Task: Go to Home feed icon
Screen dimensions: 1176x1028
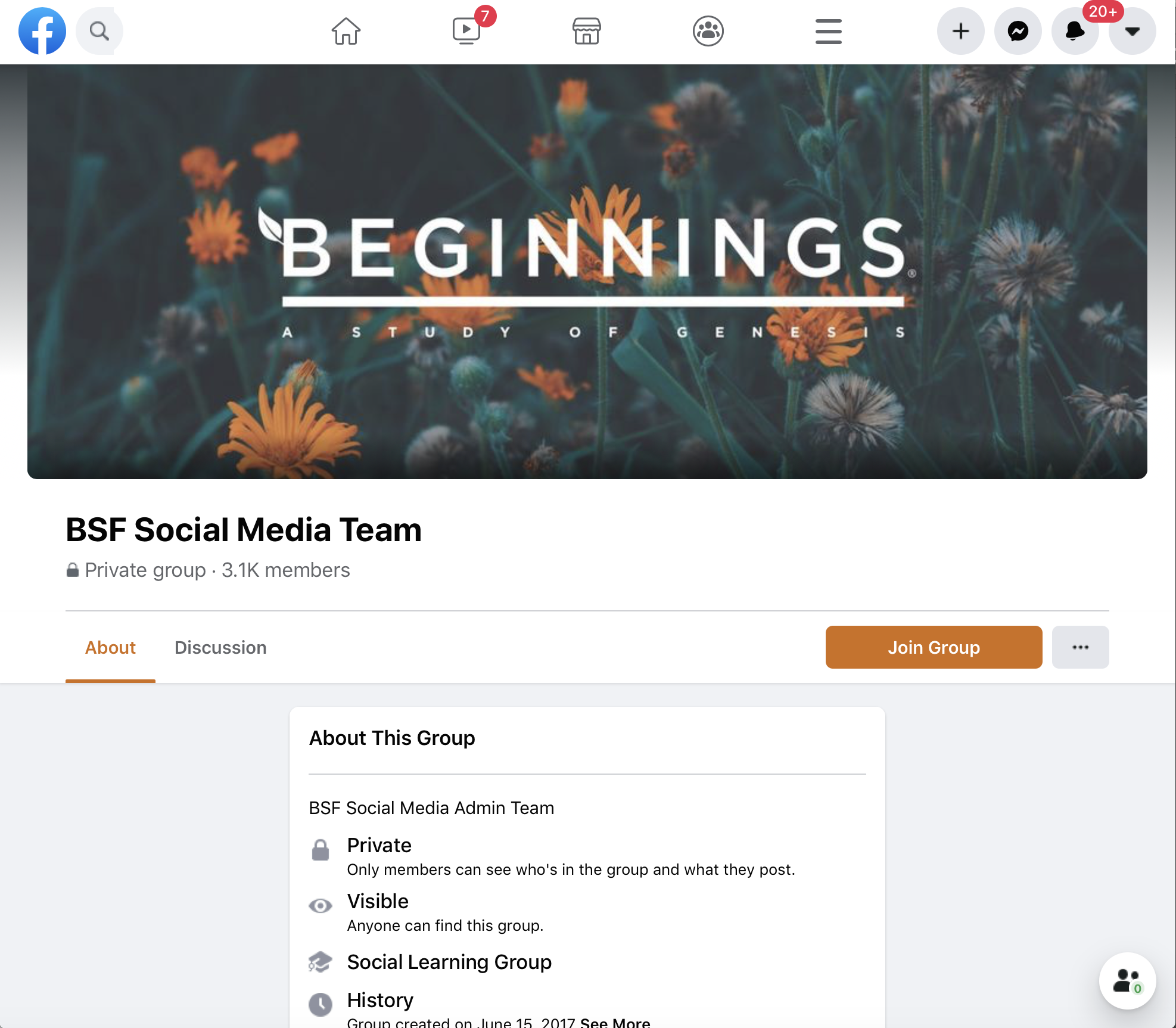Action: tap(346, 31)
